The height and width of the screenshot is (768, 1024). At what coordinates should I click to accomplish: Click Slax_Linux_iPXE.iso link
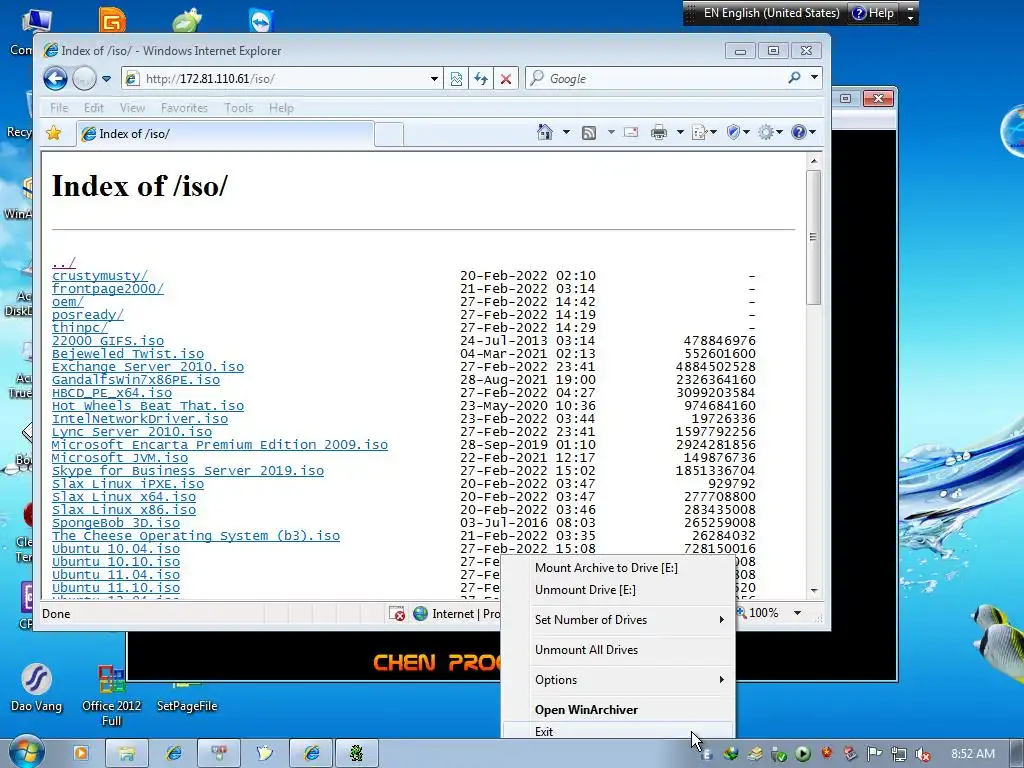128,484
